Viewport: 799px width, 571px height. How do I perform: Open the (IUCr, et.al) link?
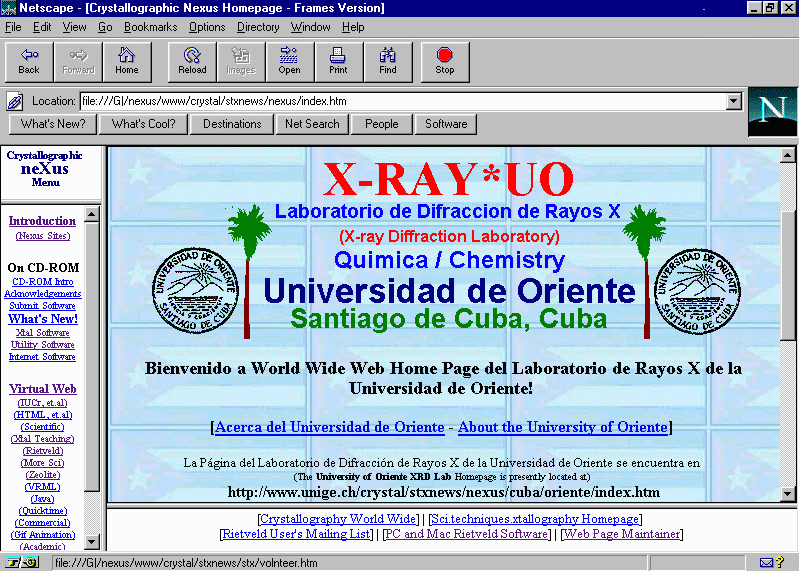[43, 403]
